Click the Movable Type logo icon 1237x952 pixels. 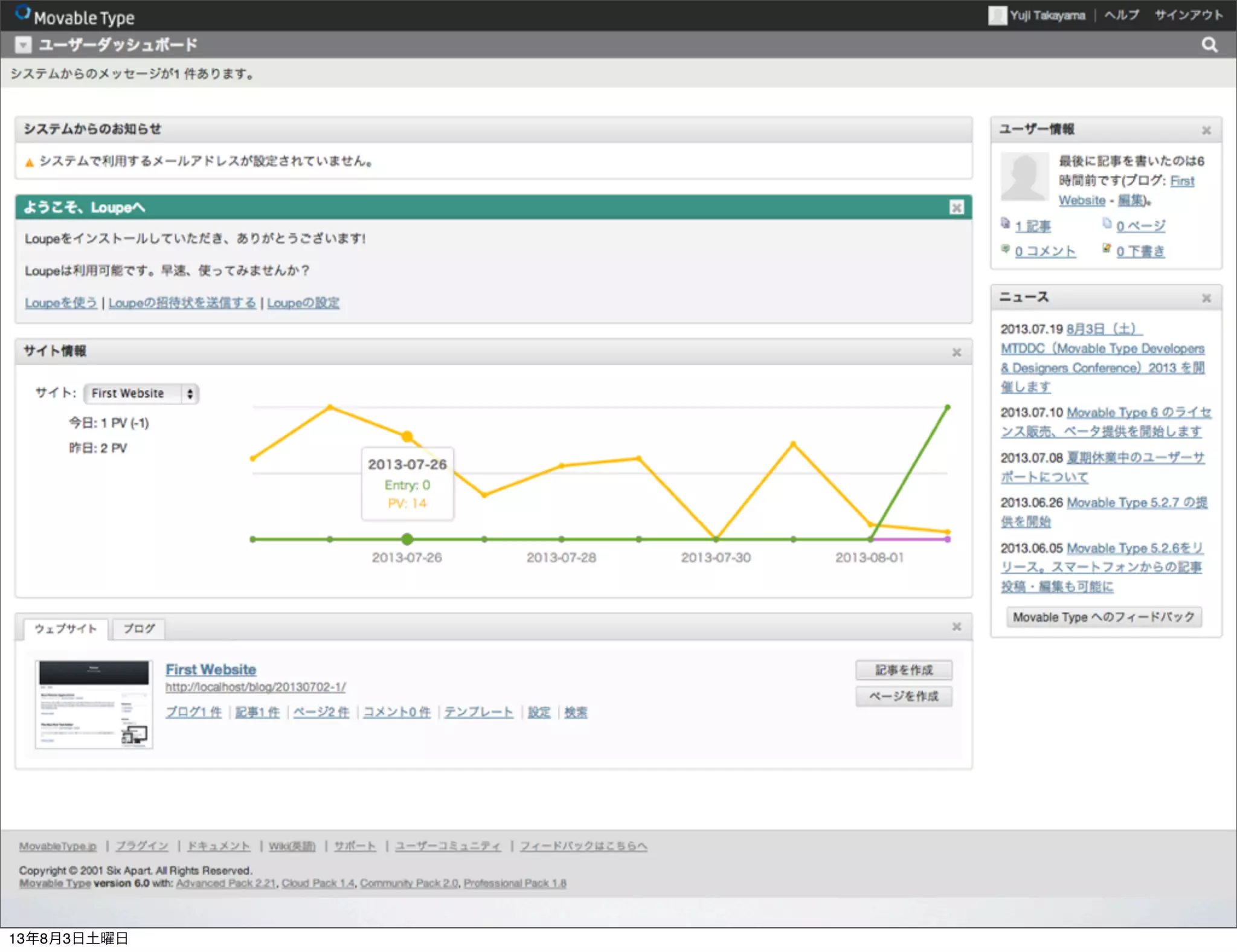[22, 13]
